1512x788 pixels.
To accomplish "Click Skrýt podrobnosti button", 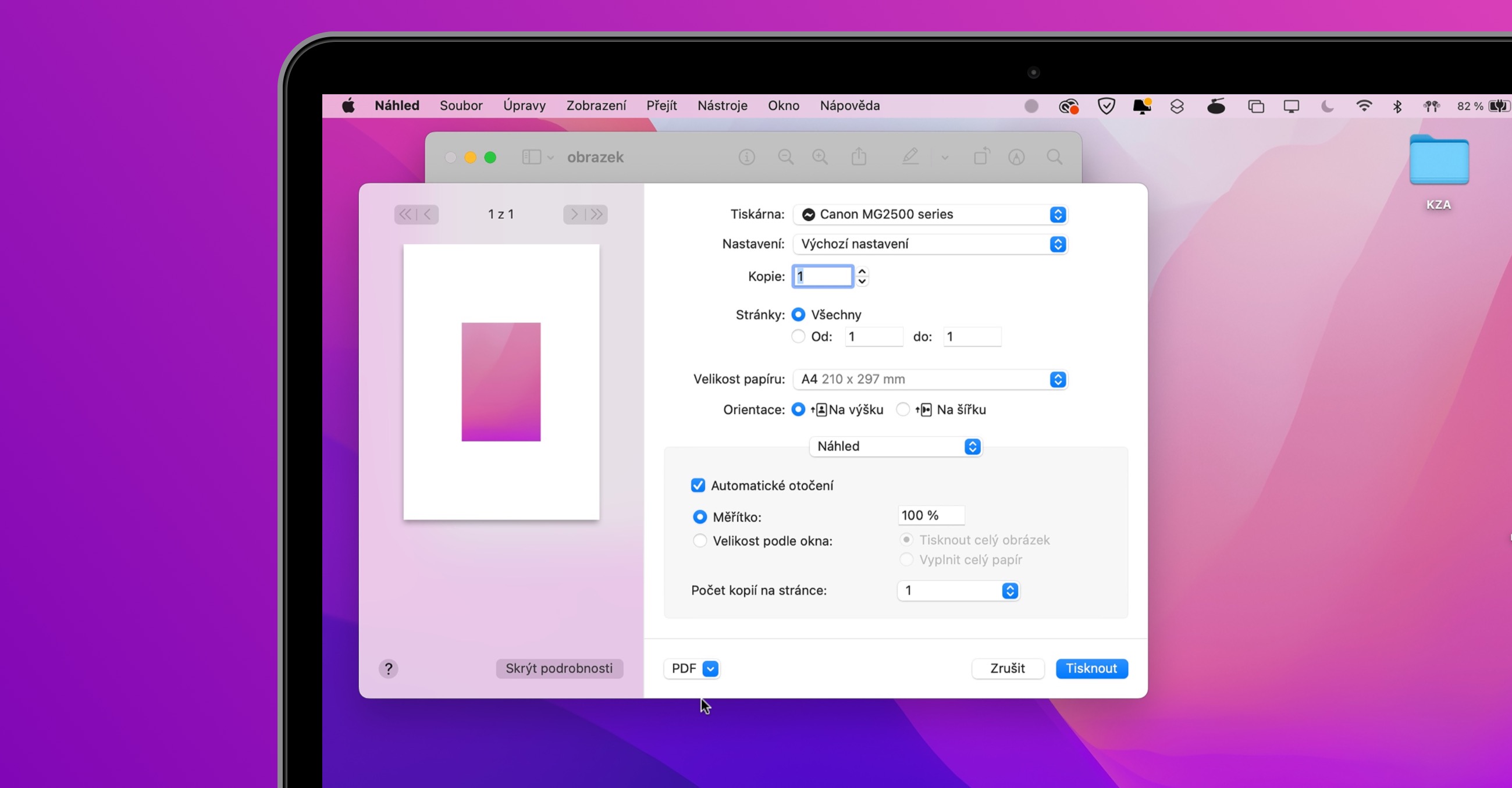I will click(558, 668).
